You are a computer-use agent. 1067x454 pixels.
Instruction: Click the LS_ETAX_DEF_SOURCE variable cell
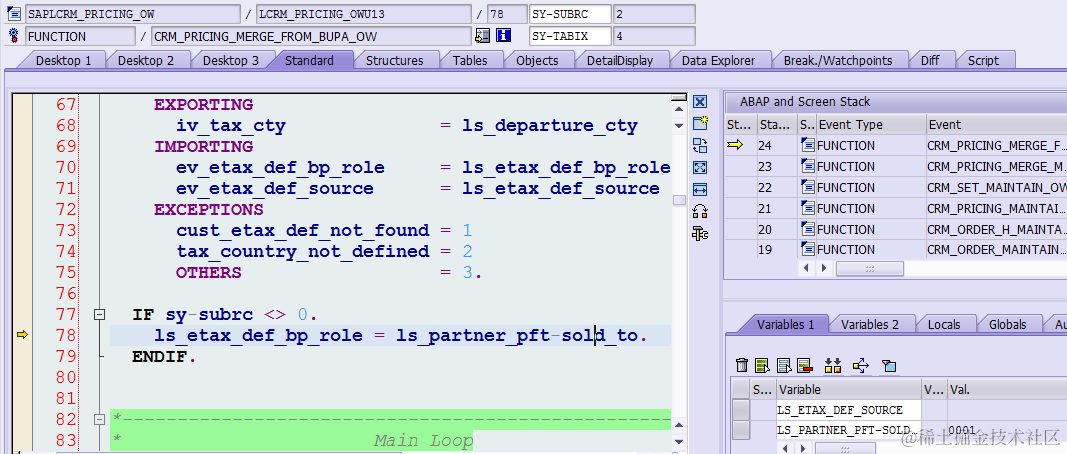(x=849, y=410)
